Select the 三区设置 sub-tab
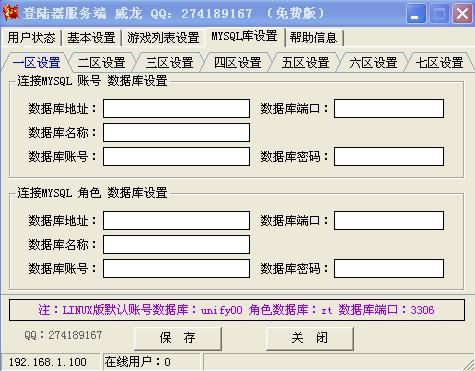 pyautogui.click(x=169, y=63)
